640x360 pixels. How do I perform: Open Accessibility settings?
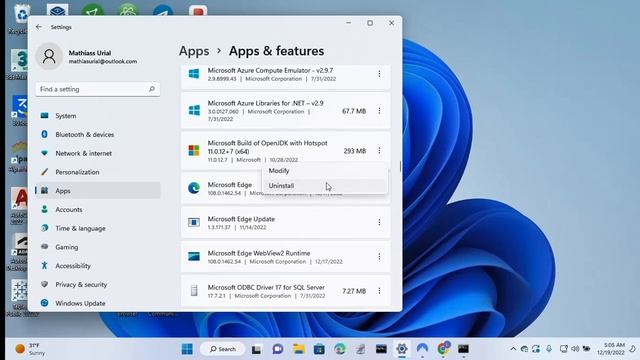pos(98,266)
